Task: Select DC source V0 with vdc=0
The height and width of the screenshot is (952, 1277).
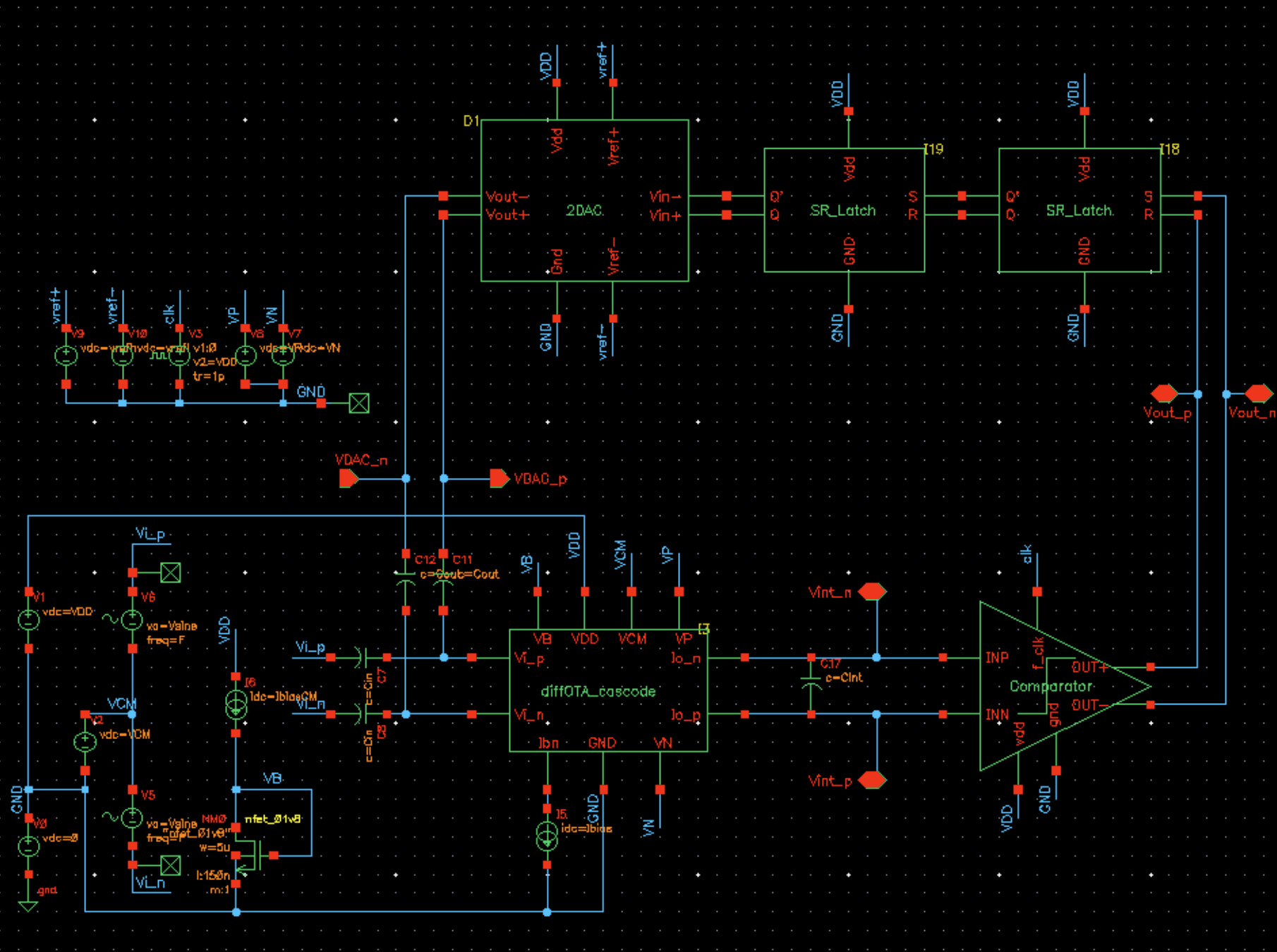Action: (28, 846)
